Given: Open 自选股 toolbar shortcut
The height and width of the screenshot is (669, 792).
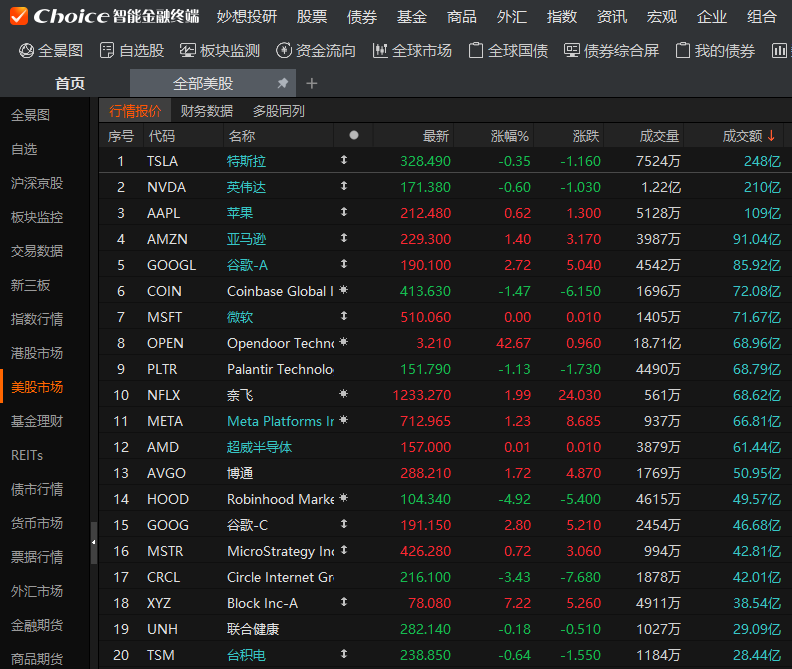Looking at the screenshot, I should pos(132,51).
